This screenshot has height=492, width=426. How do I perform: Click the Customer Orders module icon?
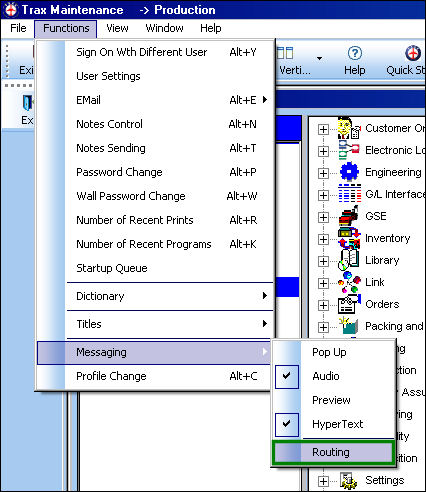349,128
